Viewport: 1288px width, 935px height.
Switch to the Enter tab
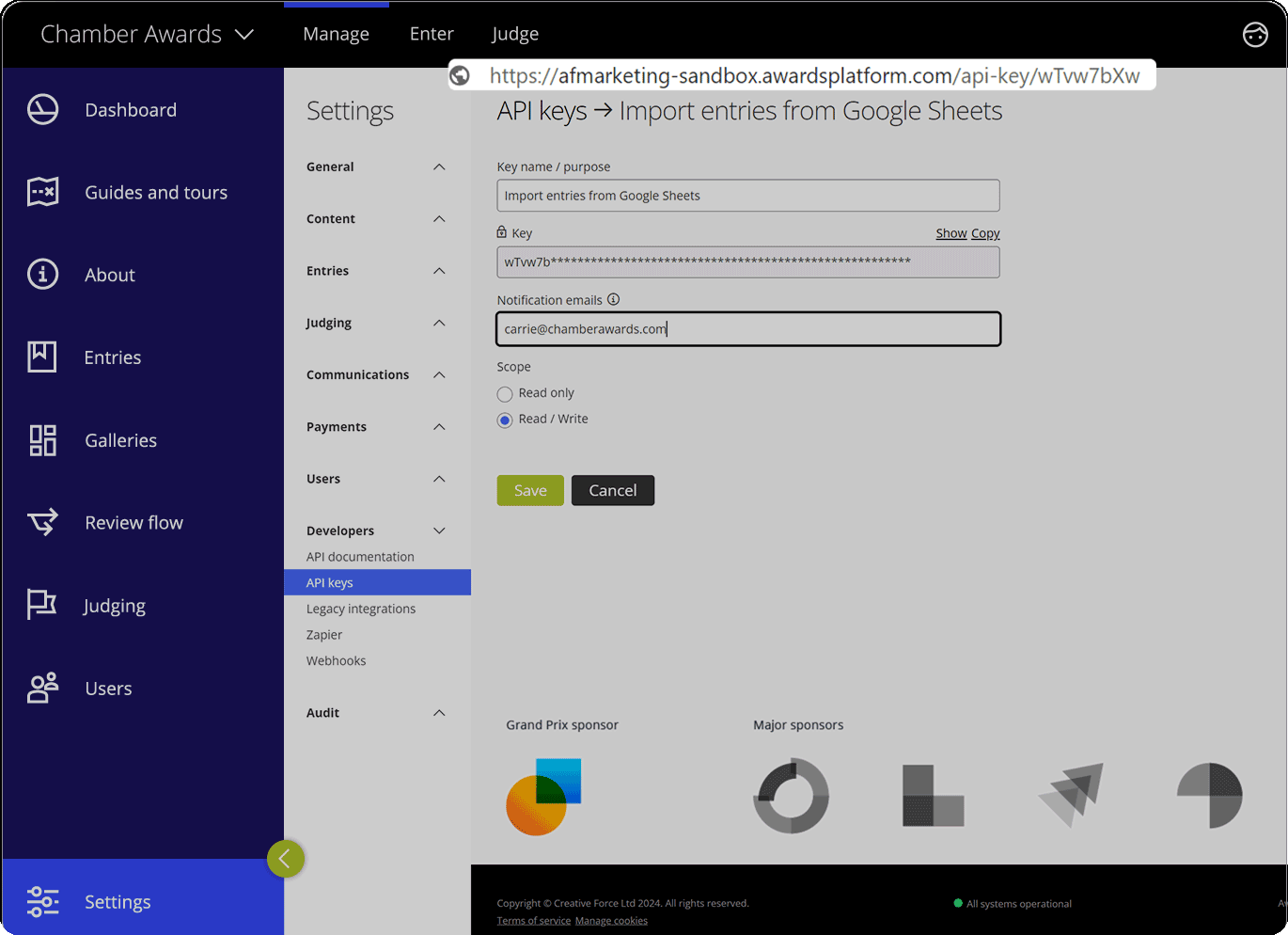coord(432,33)
